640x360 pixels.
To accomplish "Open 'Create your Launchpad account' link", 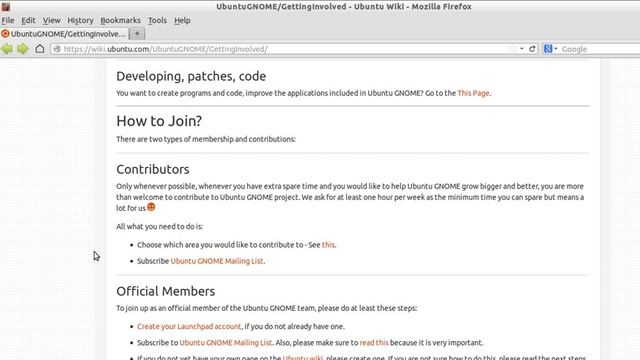I will click(x=189, y=327).
